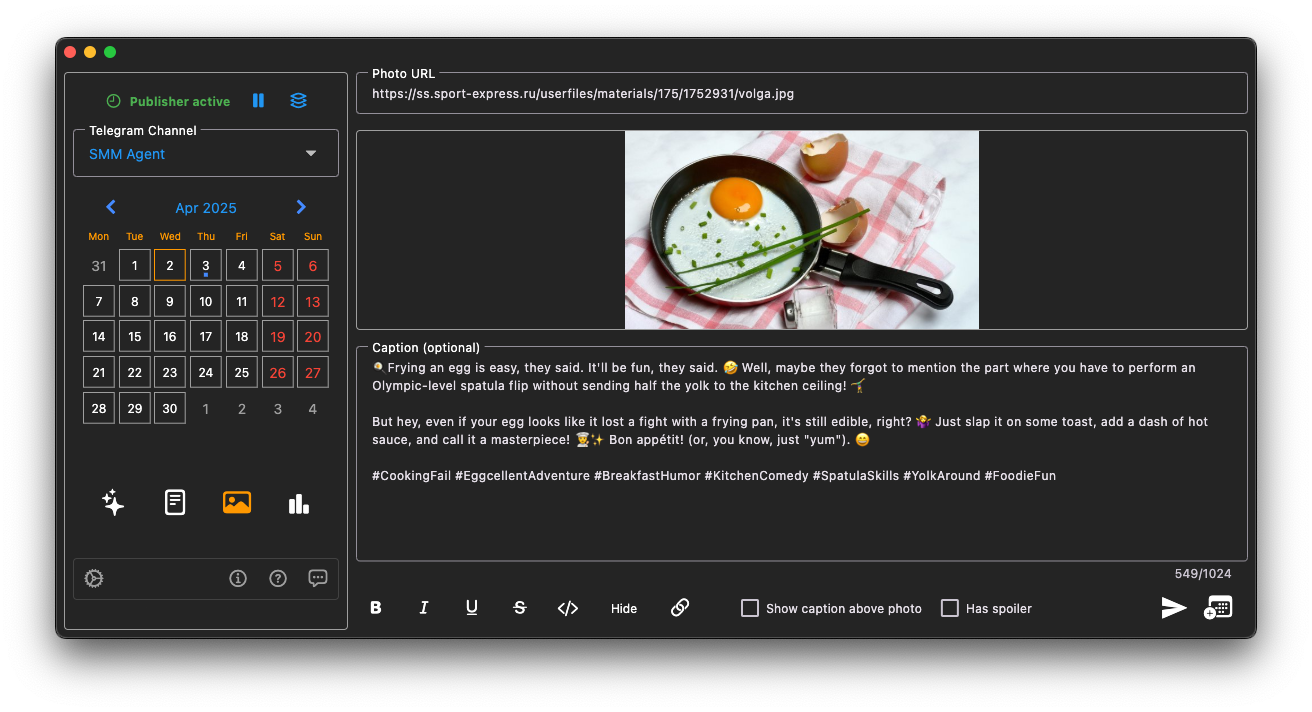Open the feedback chat bubble icon

pyautogui.click(x=318, y=578)
